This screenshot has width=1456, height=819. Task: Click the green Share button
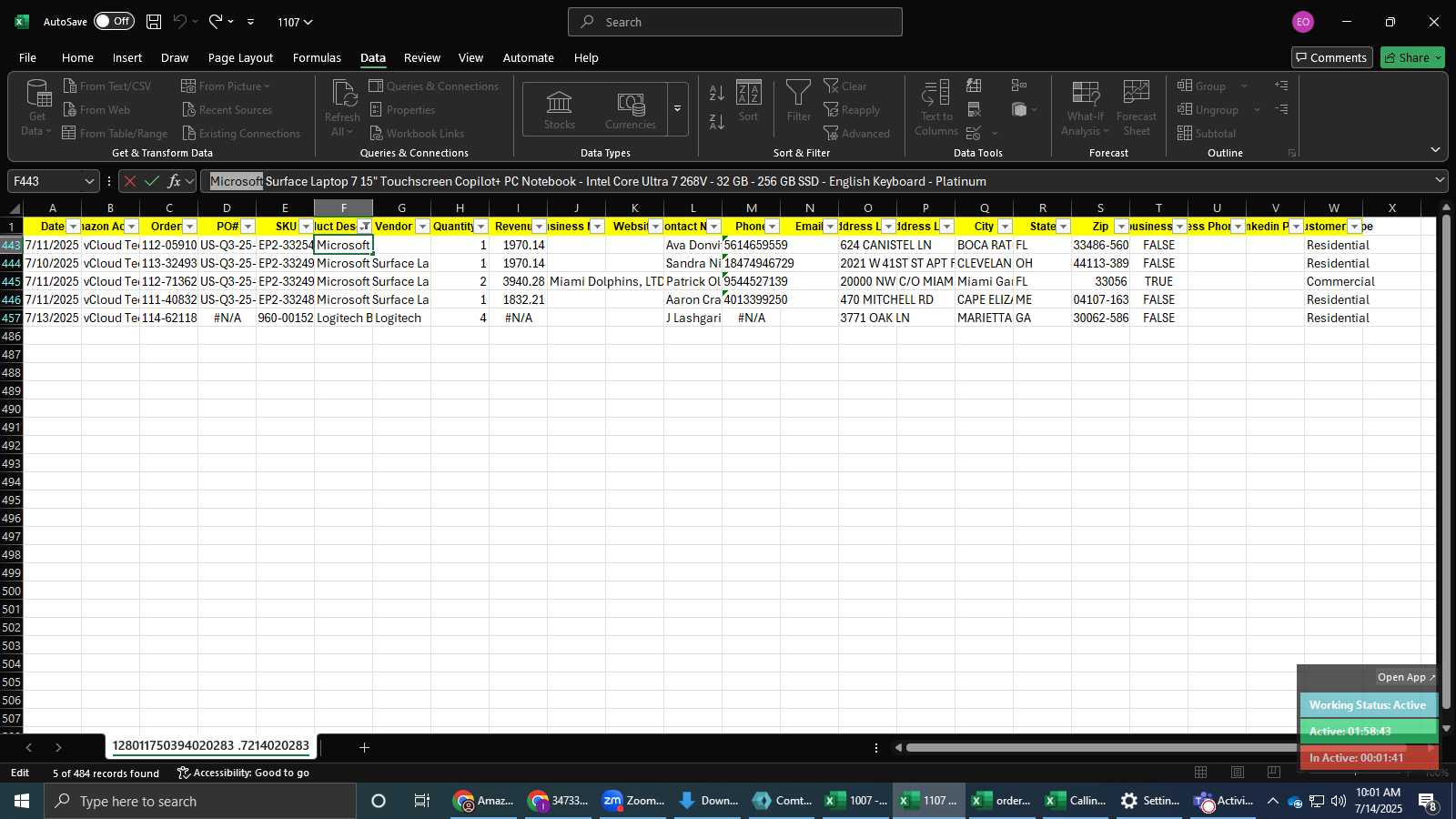[1412, 57]
